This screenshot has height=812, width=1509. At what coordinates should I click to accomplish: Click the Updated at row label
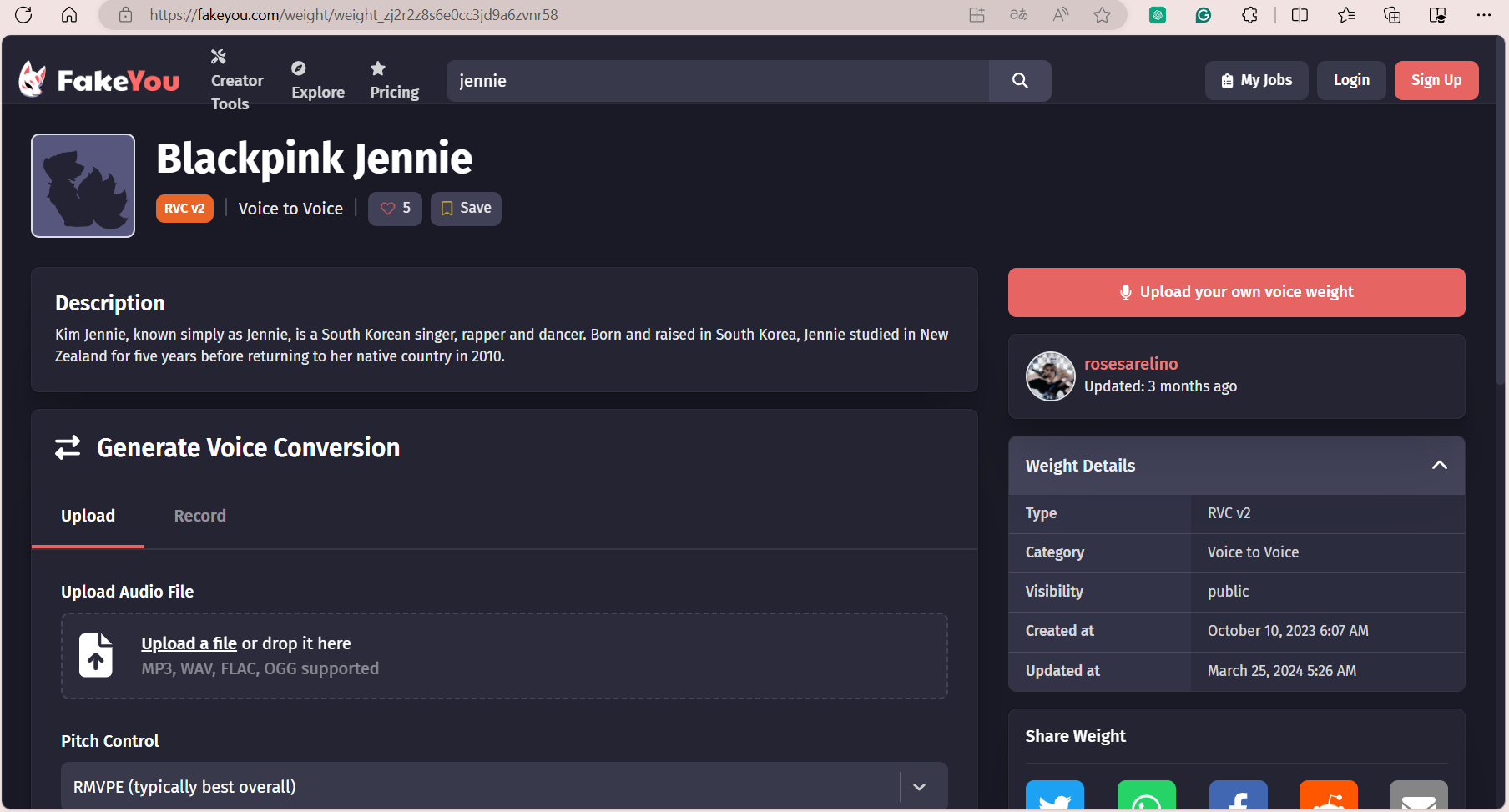point(1062,671)
